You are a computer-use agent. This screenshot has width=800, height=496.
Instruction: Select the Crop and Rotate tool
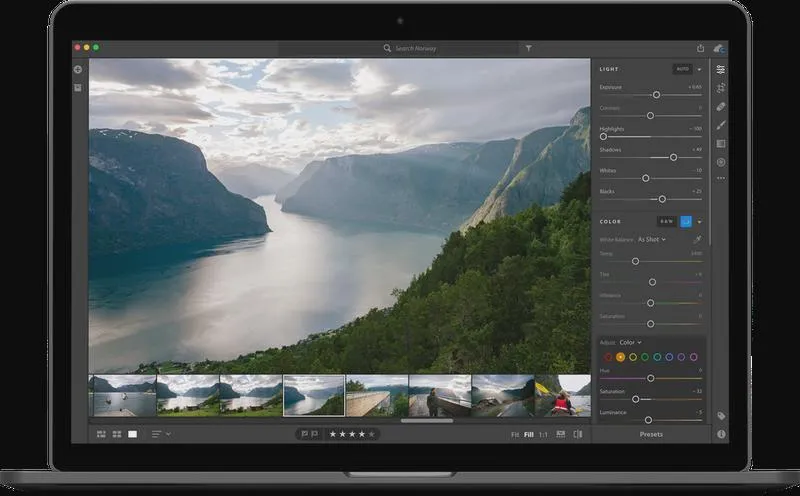click(720, 88)
